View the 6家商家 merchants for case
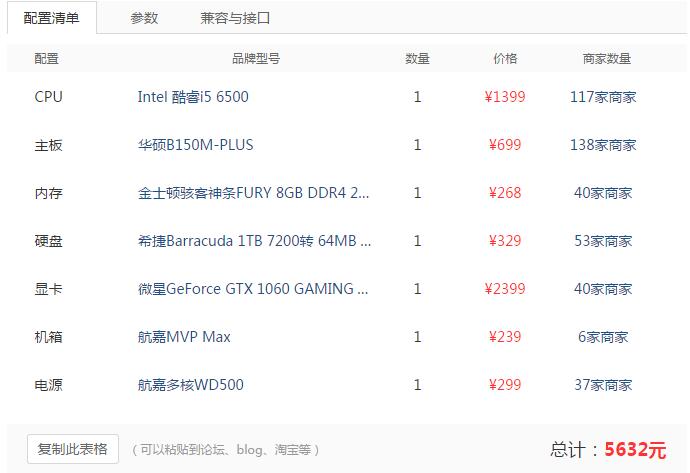The height and width of the screenshot is (473, 690). coord(603,337)
